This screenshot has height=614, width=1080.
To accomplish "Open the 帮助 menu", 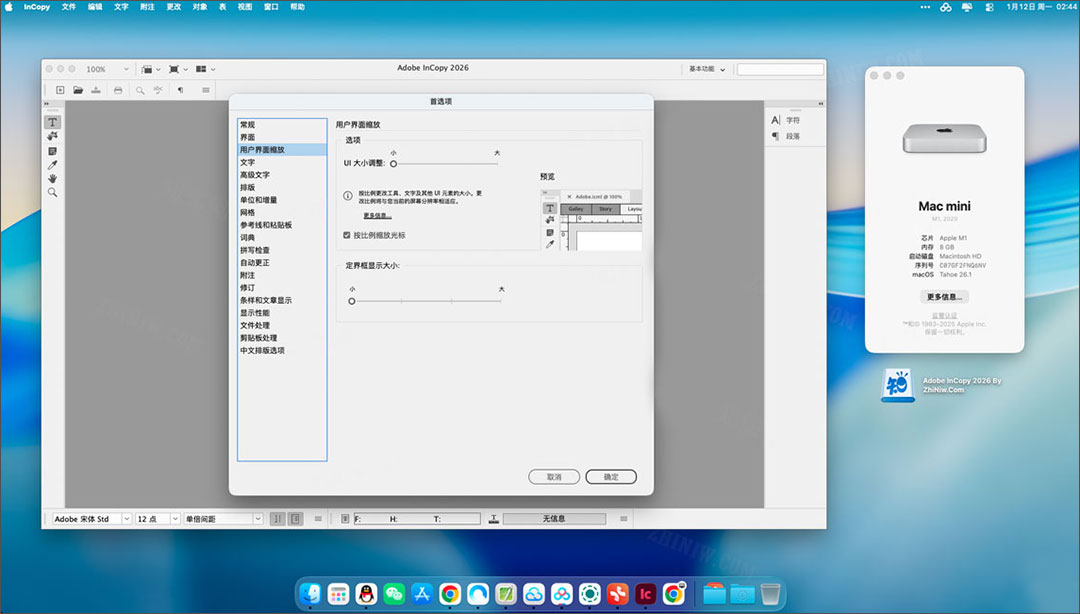I will pos(298,7).
